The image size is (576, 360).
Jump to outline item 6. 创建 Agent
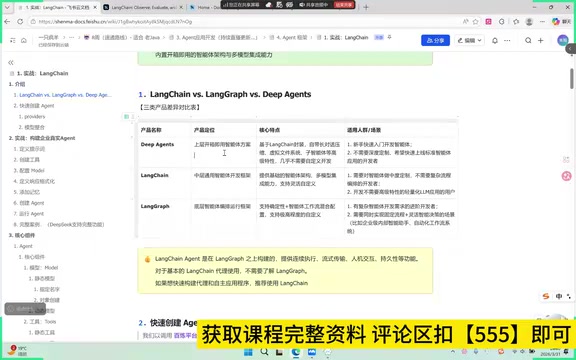pos(29,203)
